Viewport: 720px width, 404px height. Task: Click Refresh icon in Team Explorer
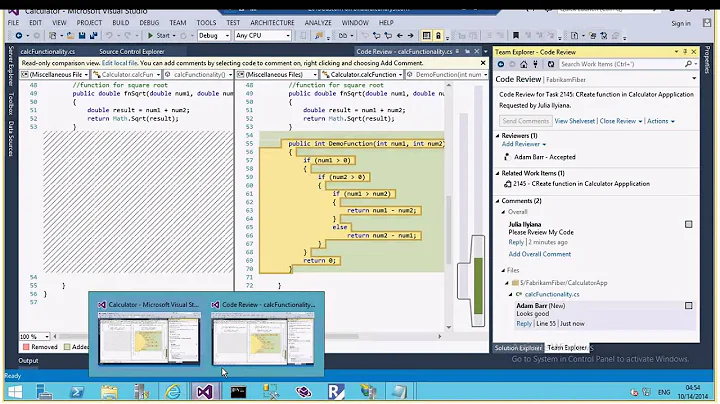click(551, 64)
